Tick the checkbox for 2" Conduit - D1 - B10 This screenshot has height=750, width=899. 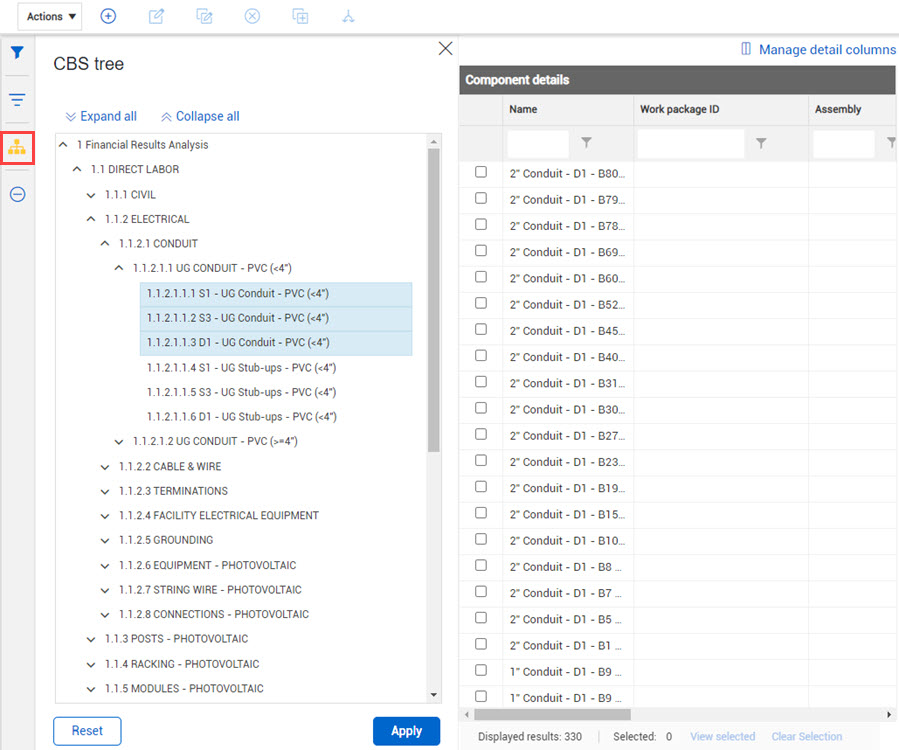point(481,539)
